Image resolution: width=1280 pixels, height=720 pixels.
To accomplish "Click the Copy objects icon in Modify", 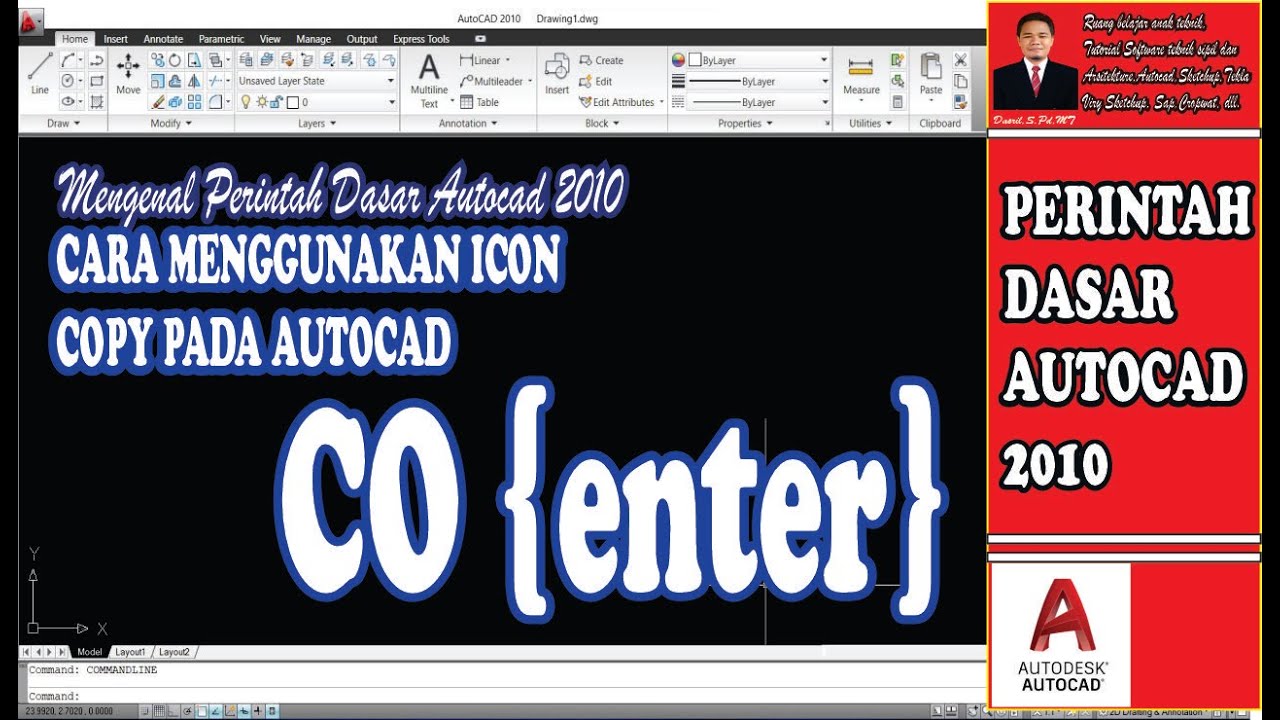I will 158,60.
